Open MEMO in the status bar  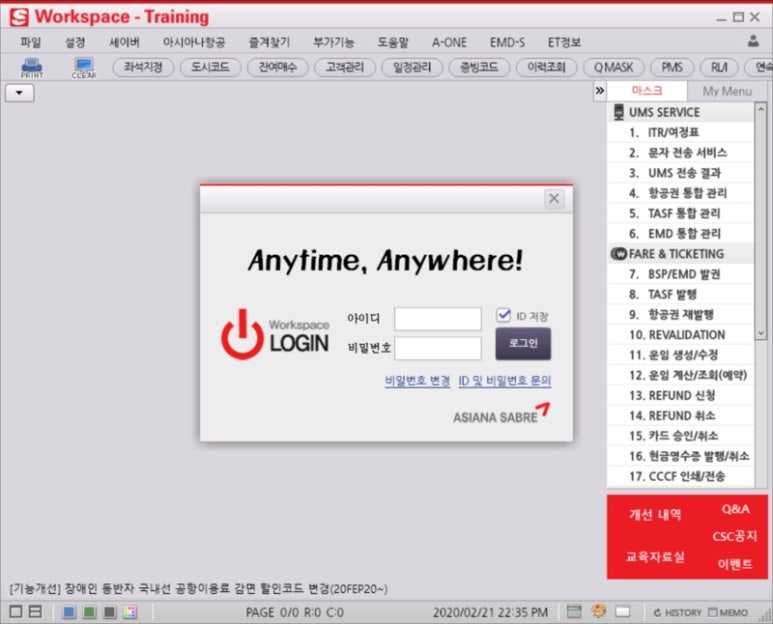tap(728, 613)
